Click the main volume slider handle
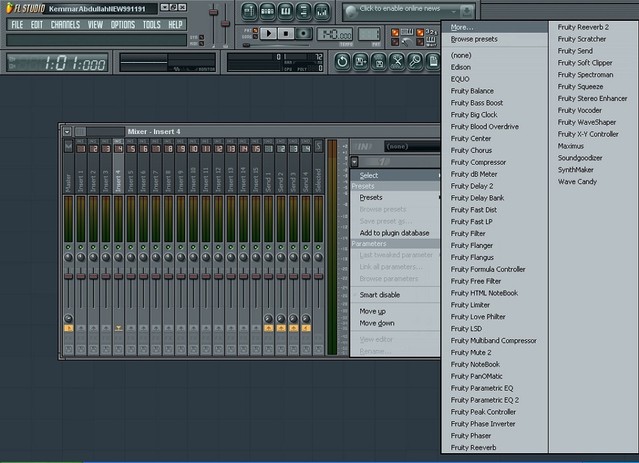The image size is (639, 463). coord(213,12)
